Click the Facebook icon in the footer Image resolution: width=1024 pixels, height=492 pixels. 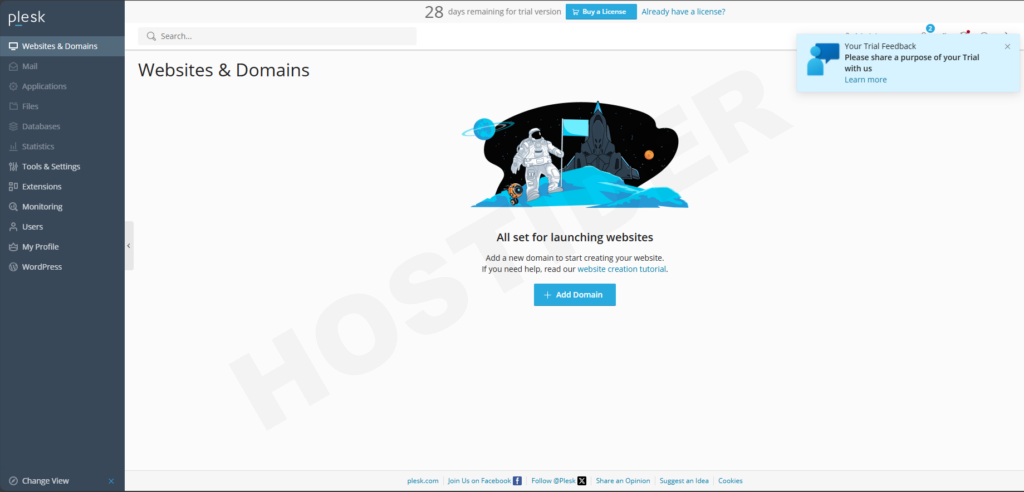[517, 481]
